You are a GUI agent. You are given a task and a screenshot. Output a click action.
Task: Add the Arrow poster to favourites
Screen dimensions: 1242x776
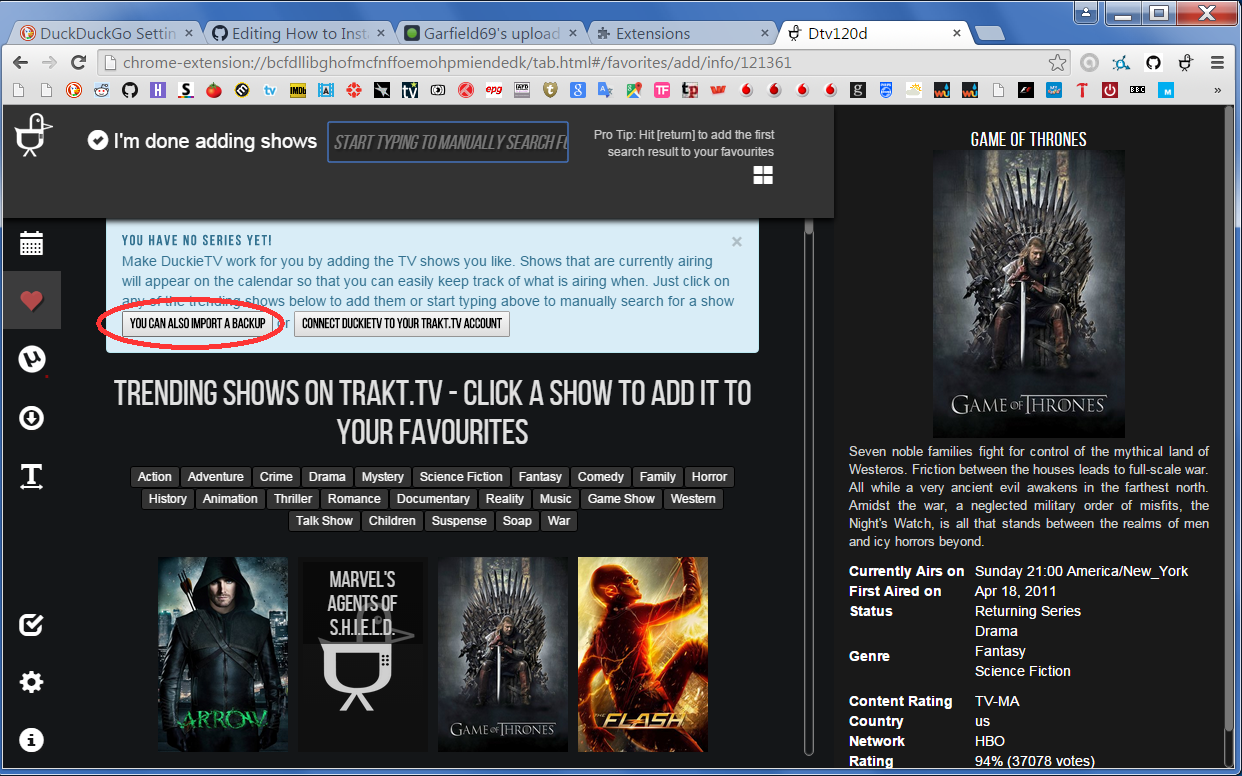click(x=223, y=655)
